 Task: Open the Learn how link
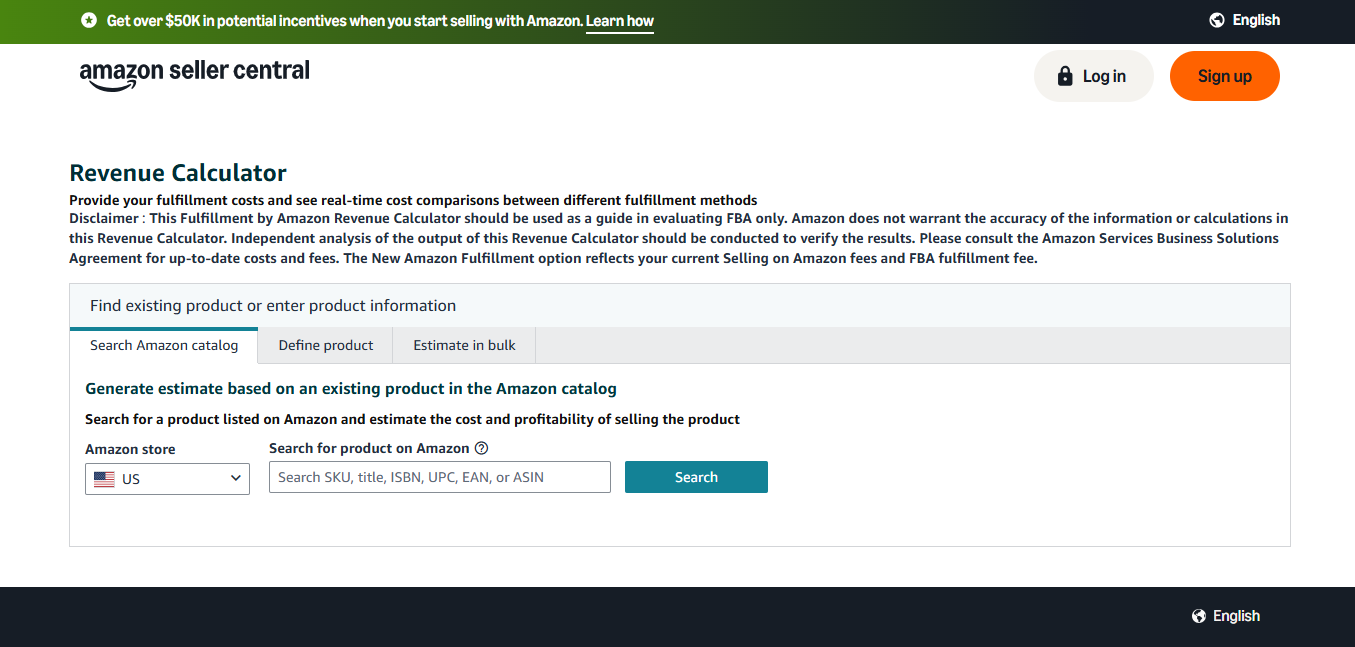tap(619, 19)
